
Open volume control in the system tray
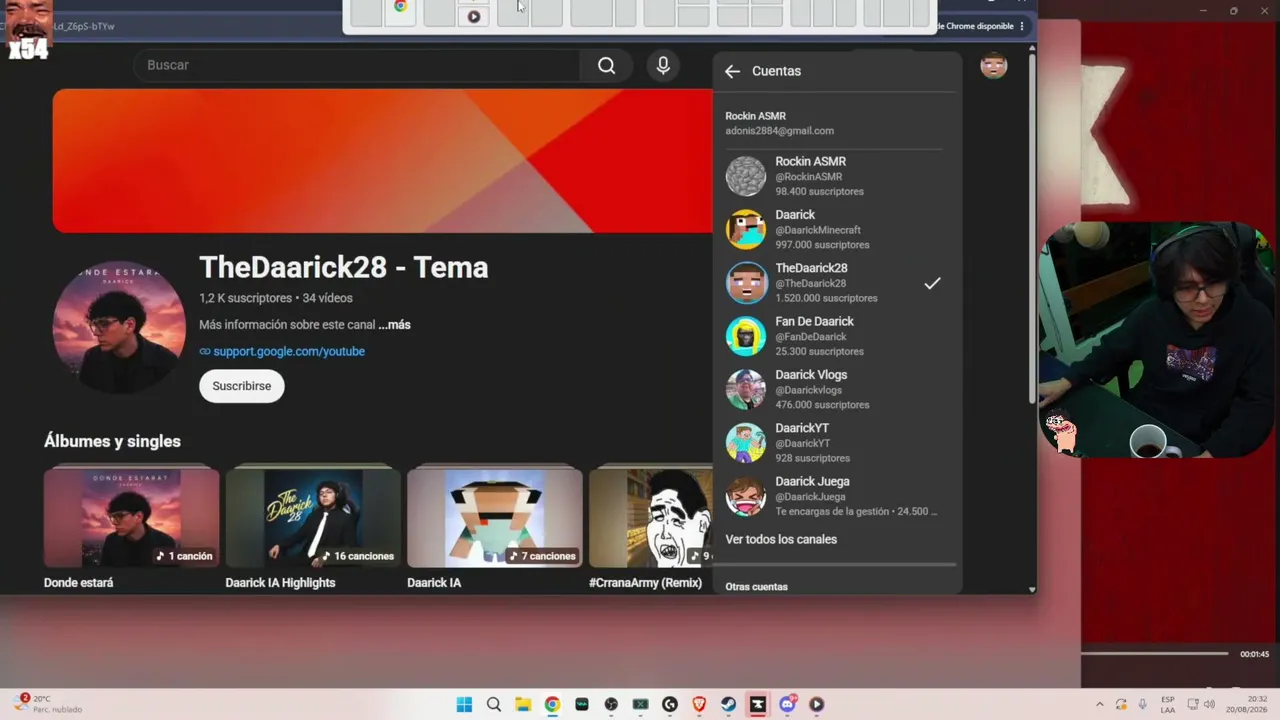point(1210,704)
